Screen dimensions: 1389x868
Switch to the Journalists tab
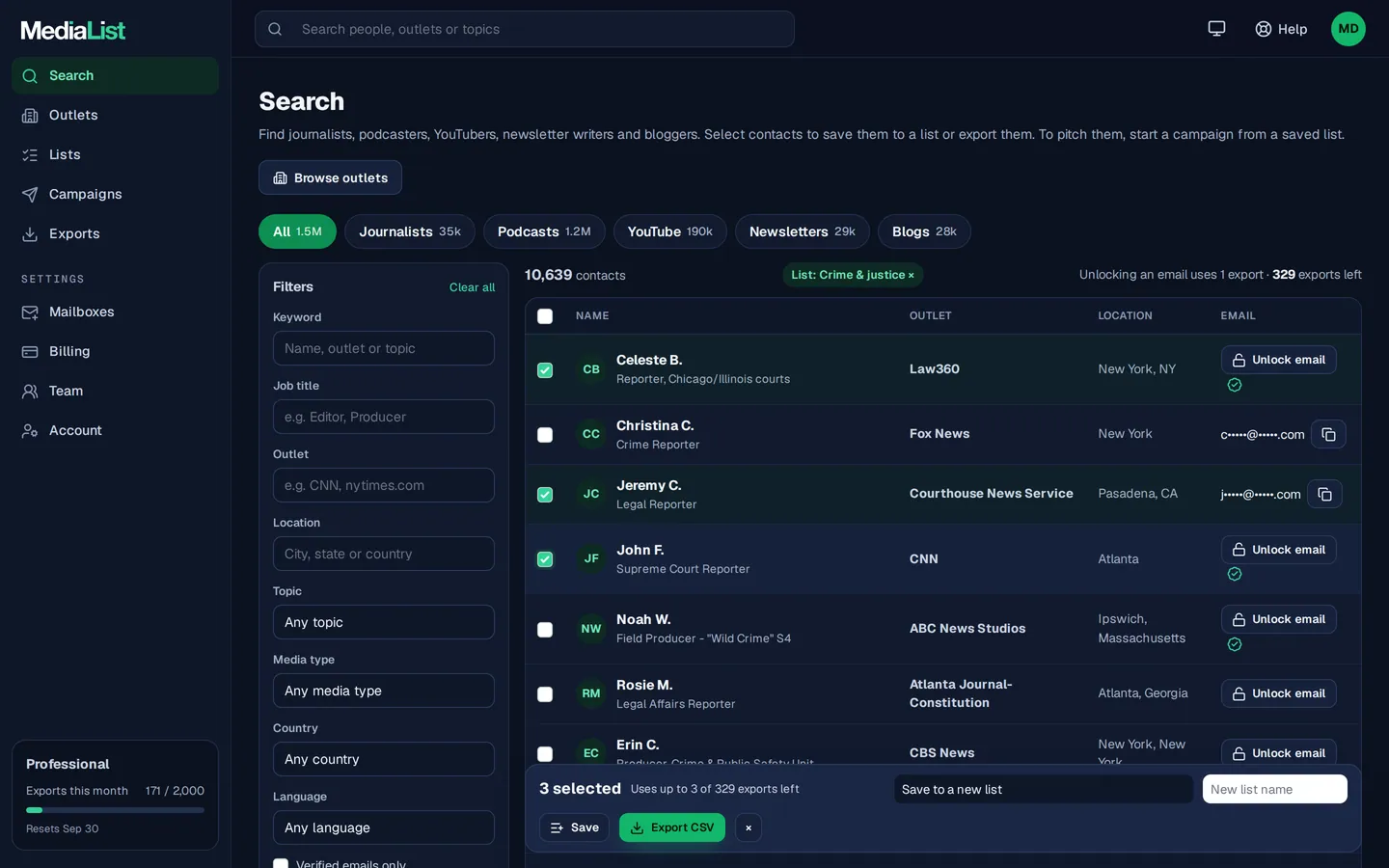pos(410,231)
